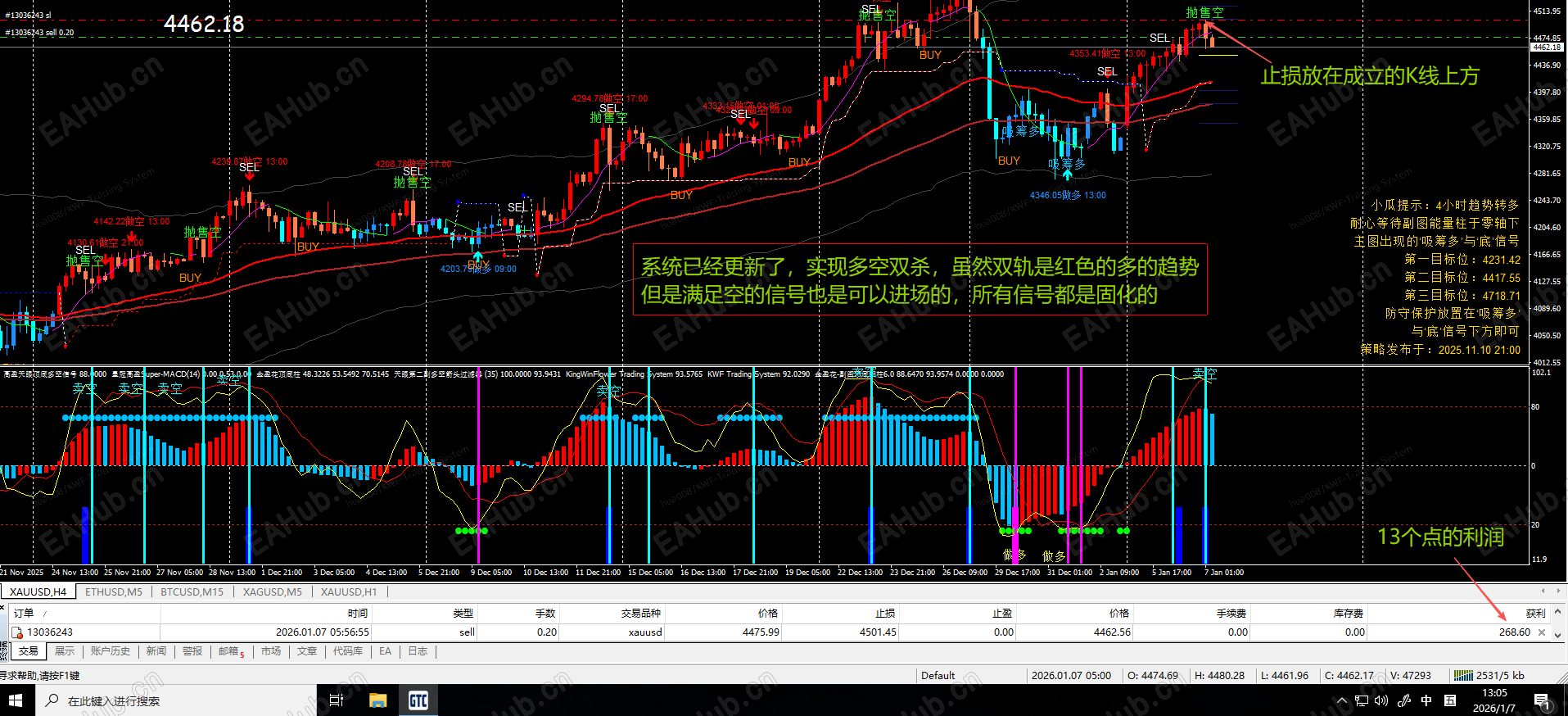This screenshot has width=1568, height=716.
Task: Open the 新闻 terminal tab
Action: [156, 651]
